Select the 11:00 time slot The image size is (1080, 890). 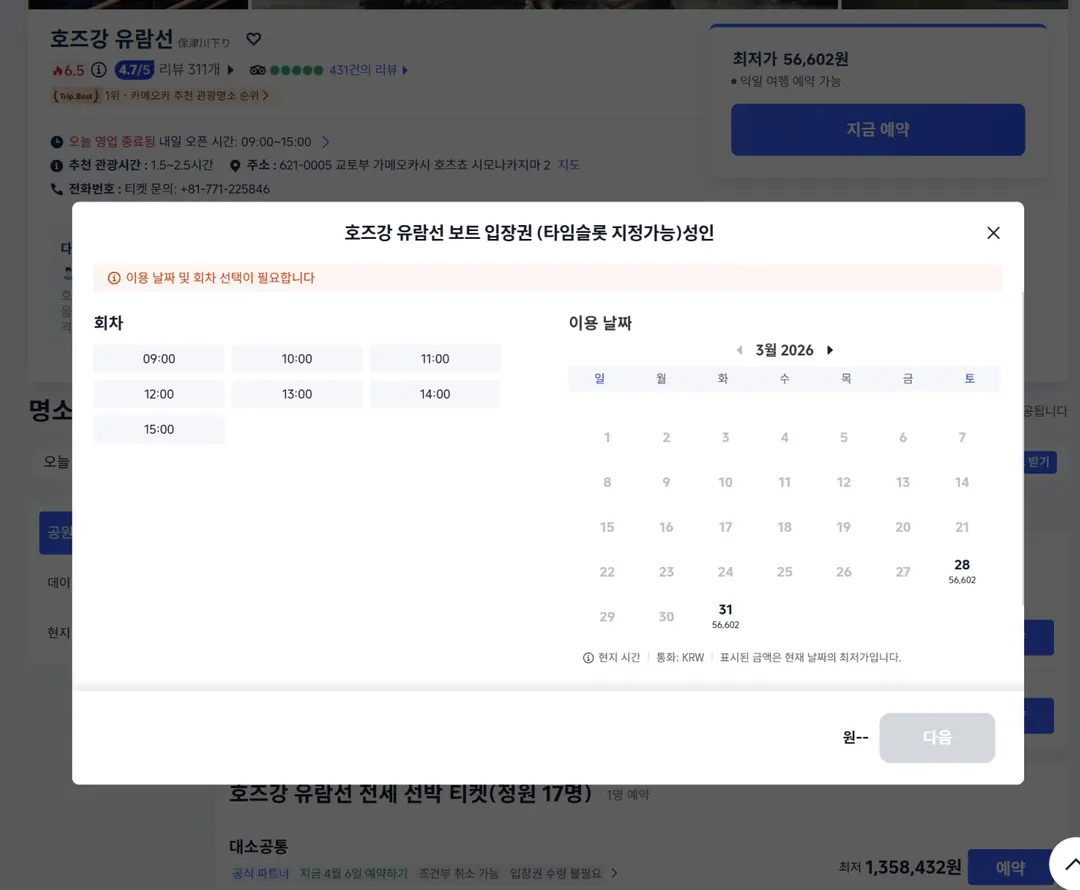click(x=435, y=358)
